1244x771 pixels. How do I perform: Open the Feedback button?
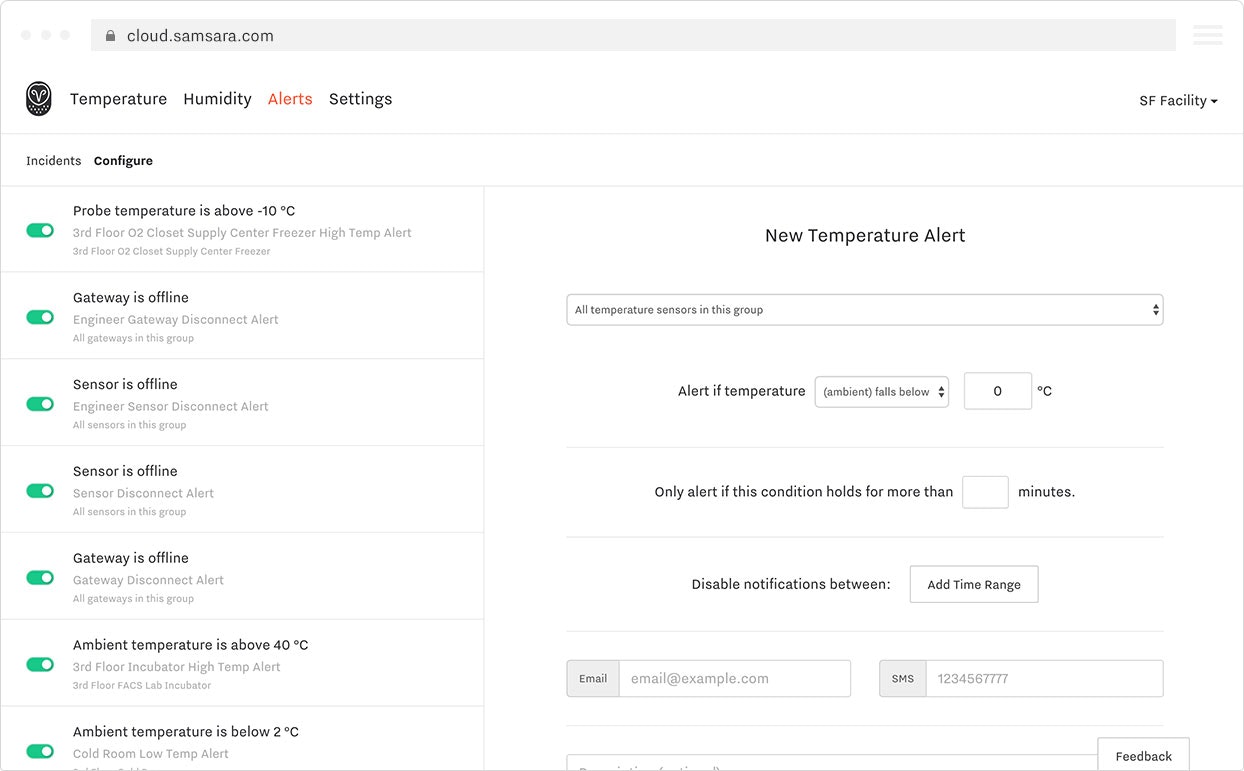(x=1143, y=755)
